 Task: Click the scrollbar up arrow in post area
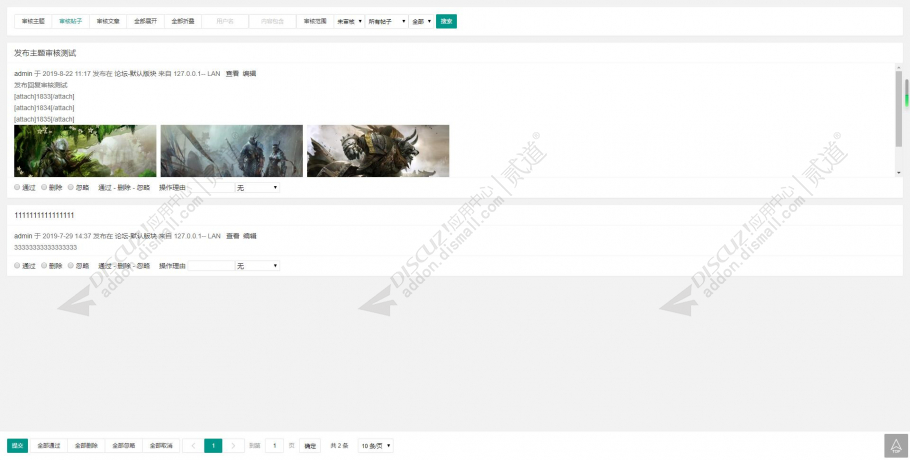pos(899,67)
